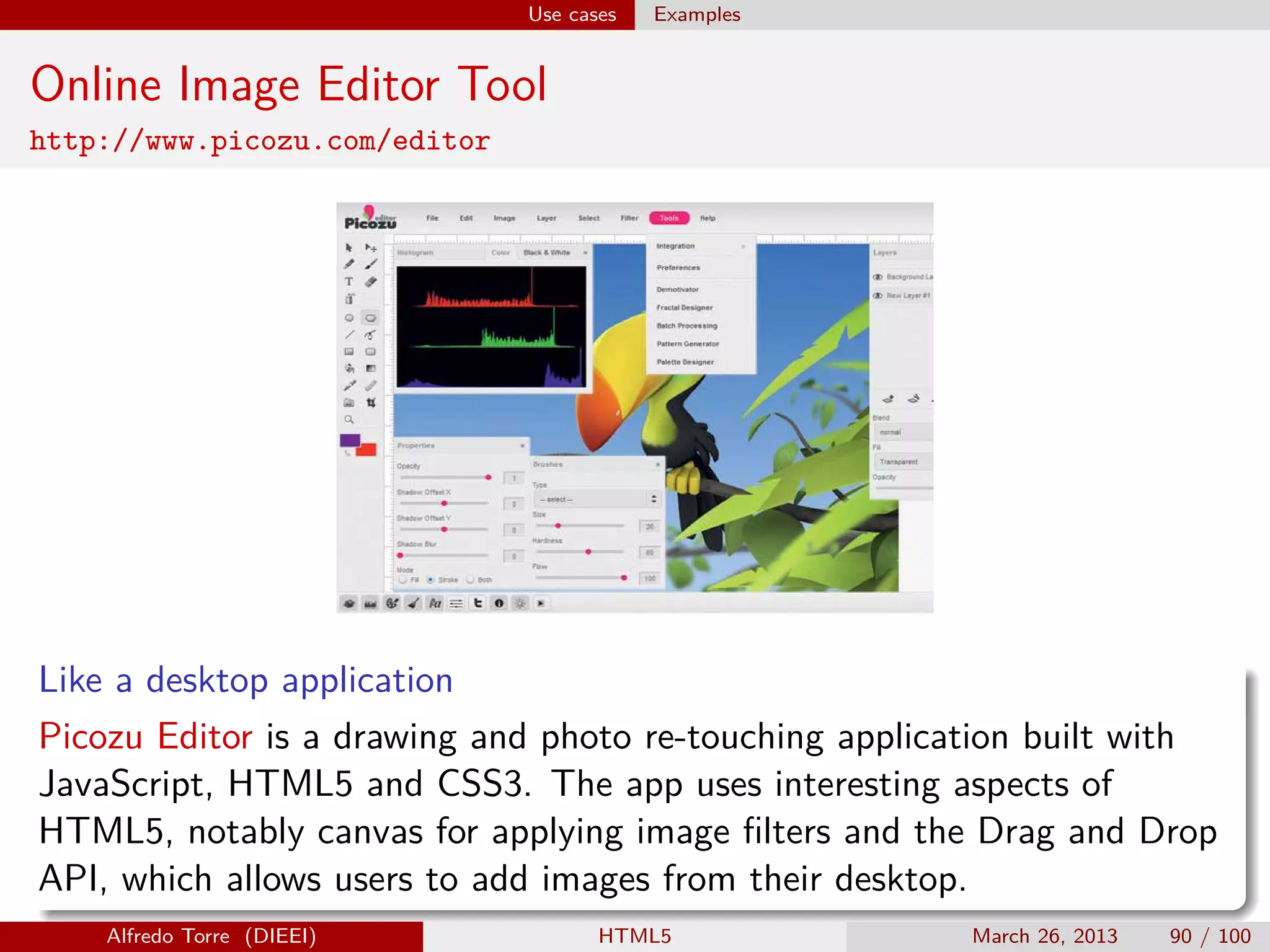Screen dimensions: 1270x952
Task: Select the Line tool
Action: (349, 335)
